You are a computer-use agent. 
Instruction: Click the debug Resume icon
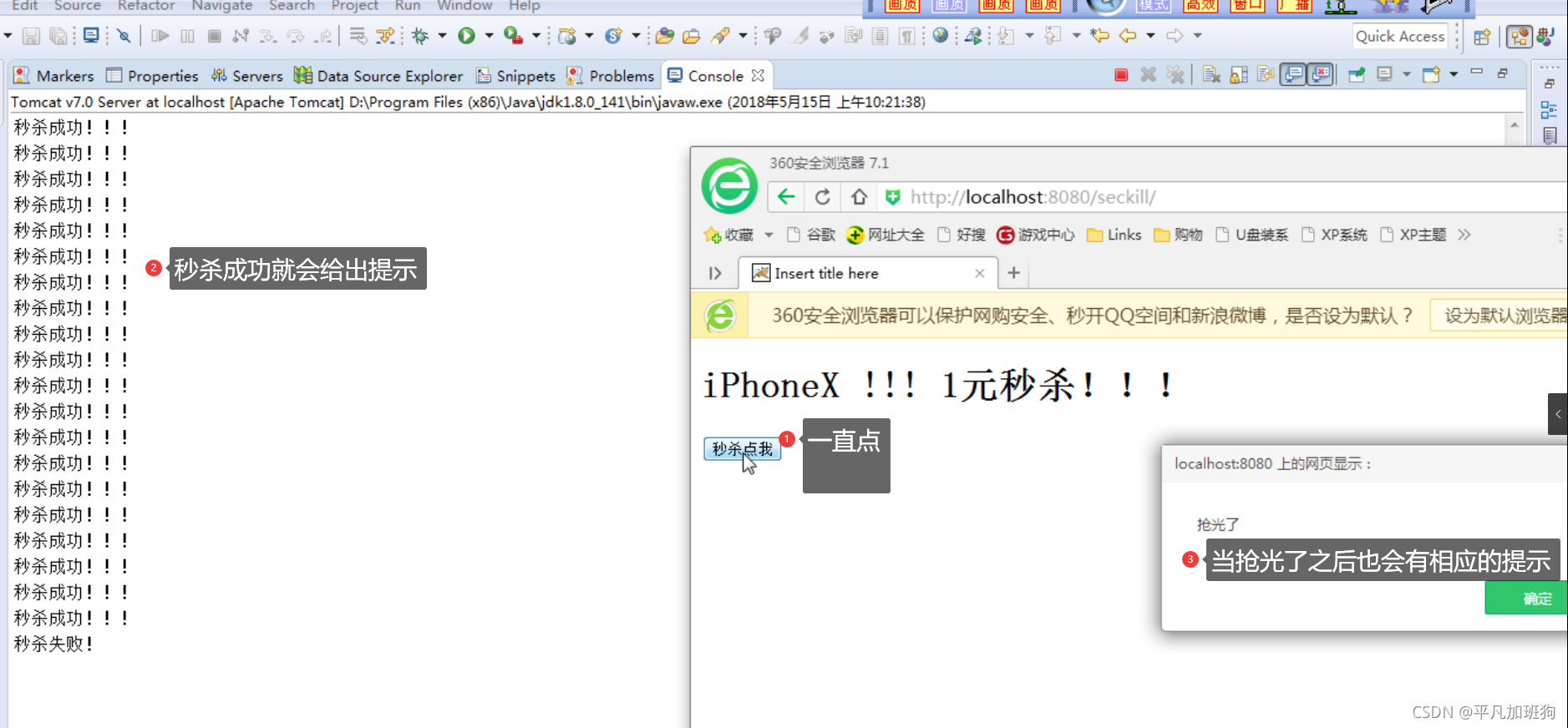click(160, 36)
